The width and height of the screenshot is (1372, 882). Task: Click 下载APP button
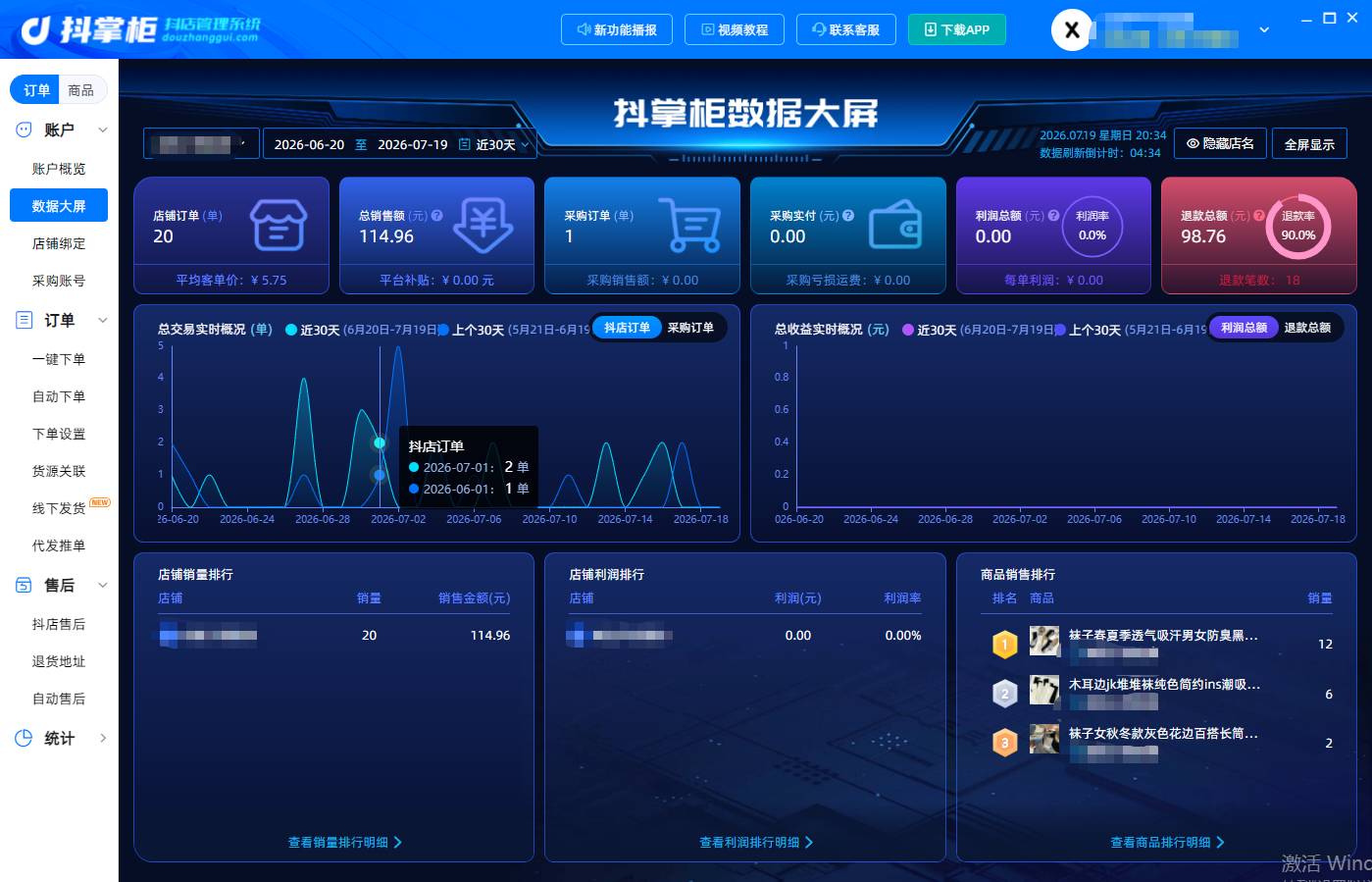point(957,29)
